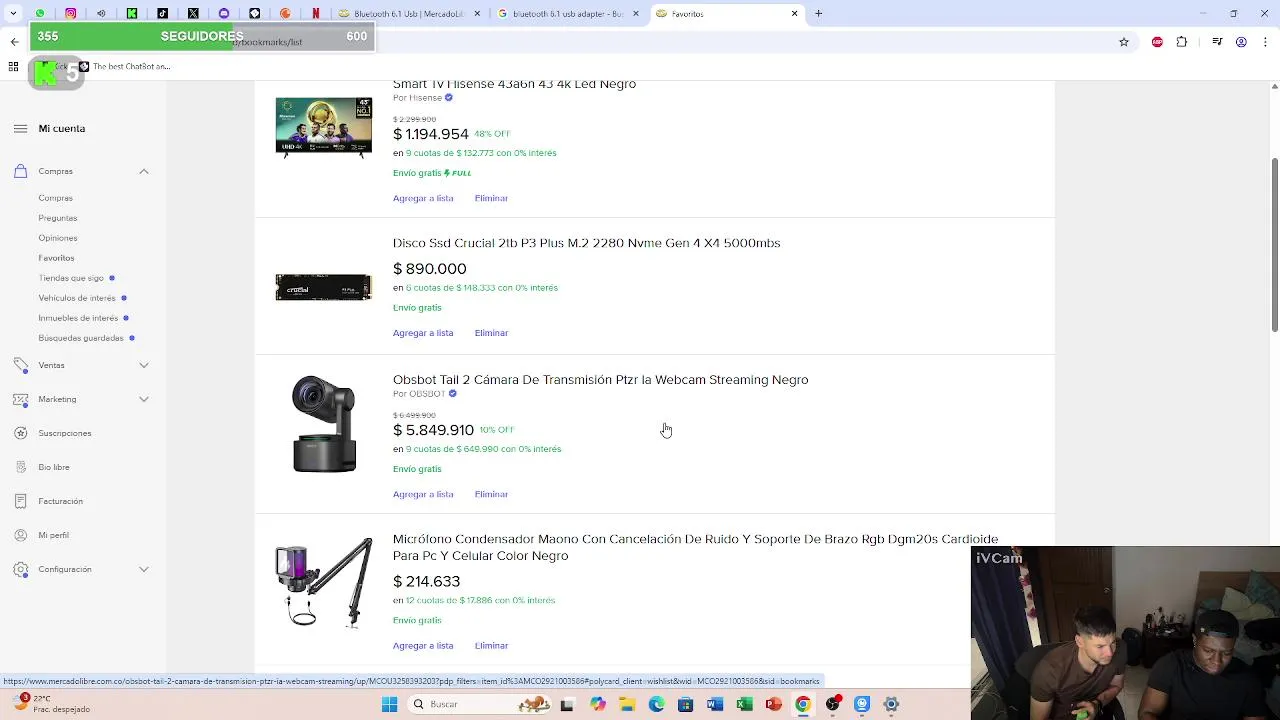Open Vehículos de interés in sidebar

pos(77,298)
